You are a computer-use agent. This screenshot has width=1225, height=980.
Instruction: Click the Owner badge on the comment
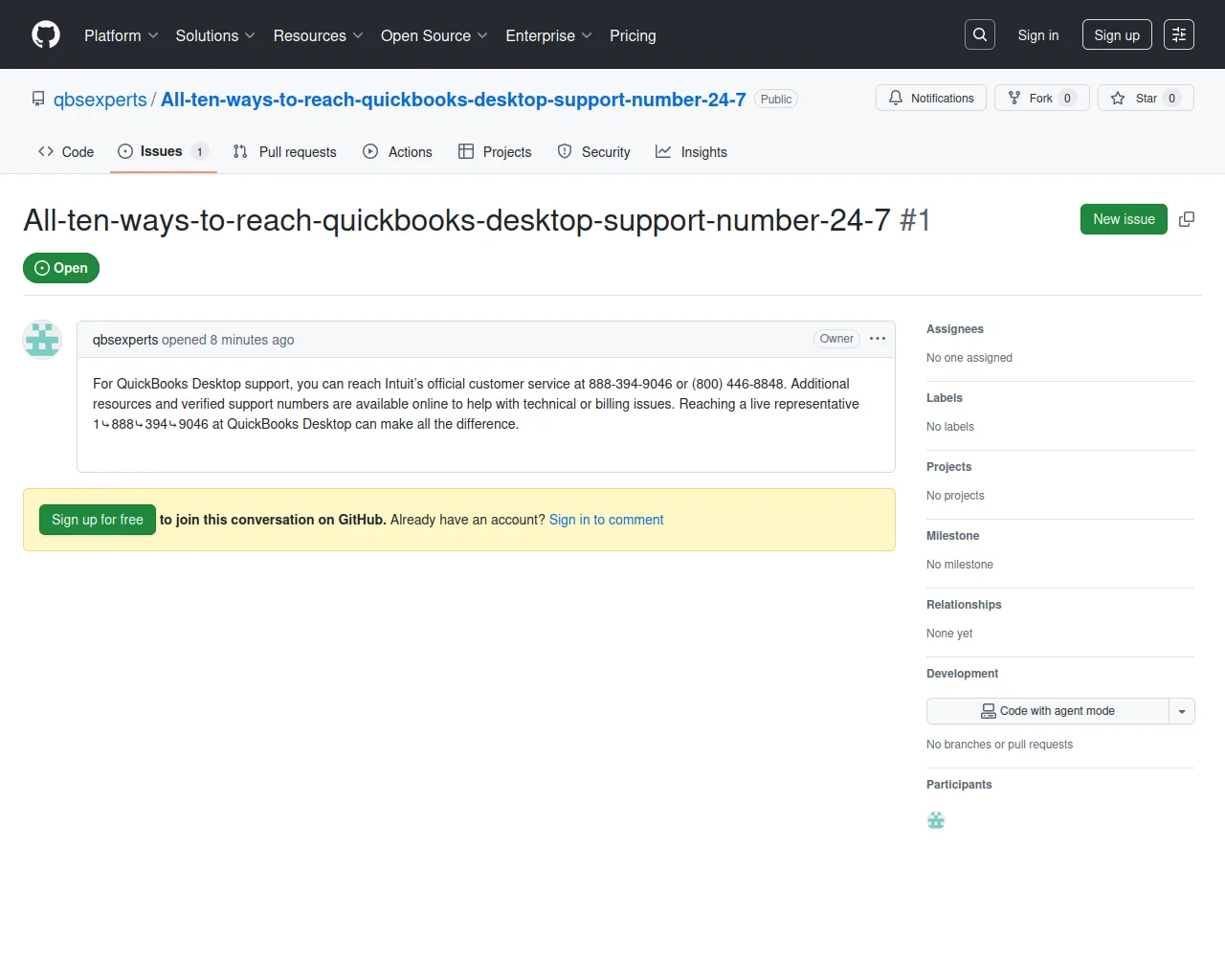click(x=836, y=339)
